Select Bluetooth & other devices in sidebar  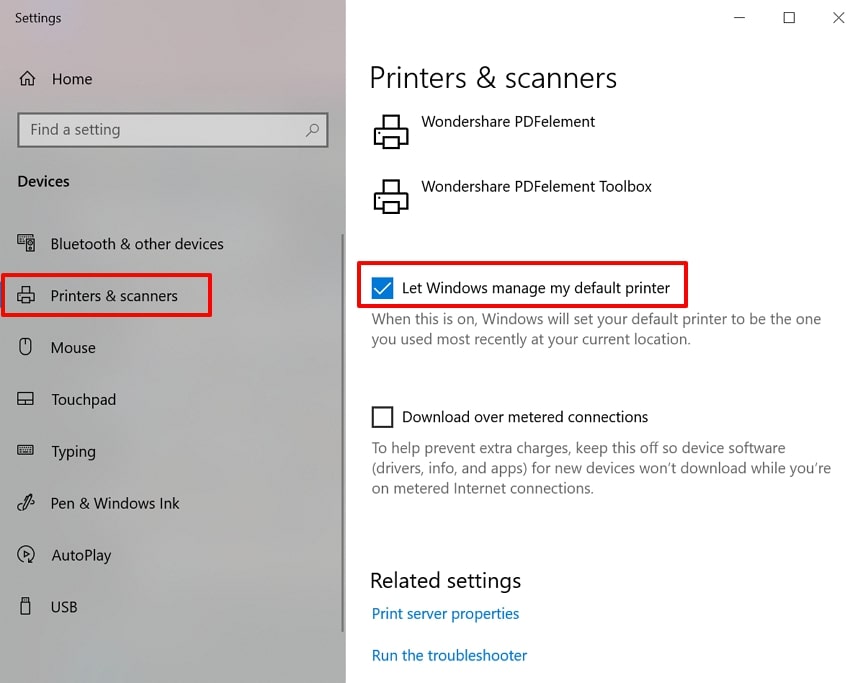click(135, 243)
